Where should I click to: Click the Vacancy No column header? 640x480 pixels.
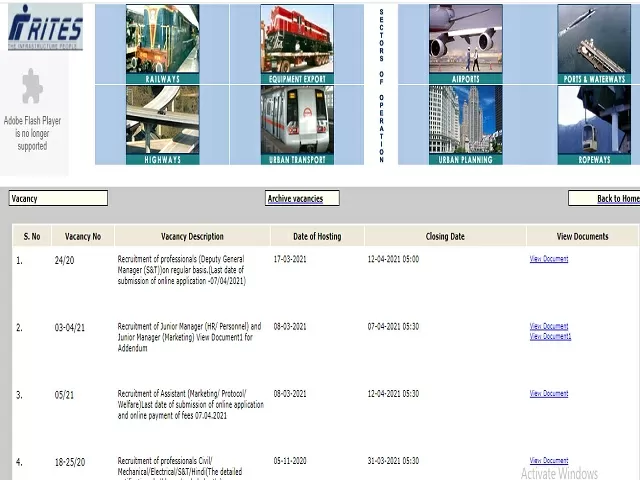pyautogui.click(x=83, y=236)
